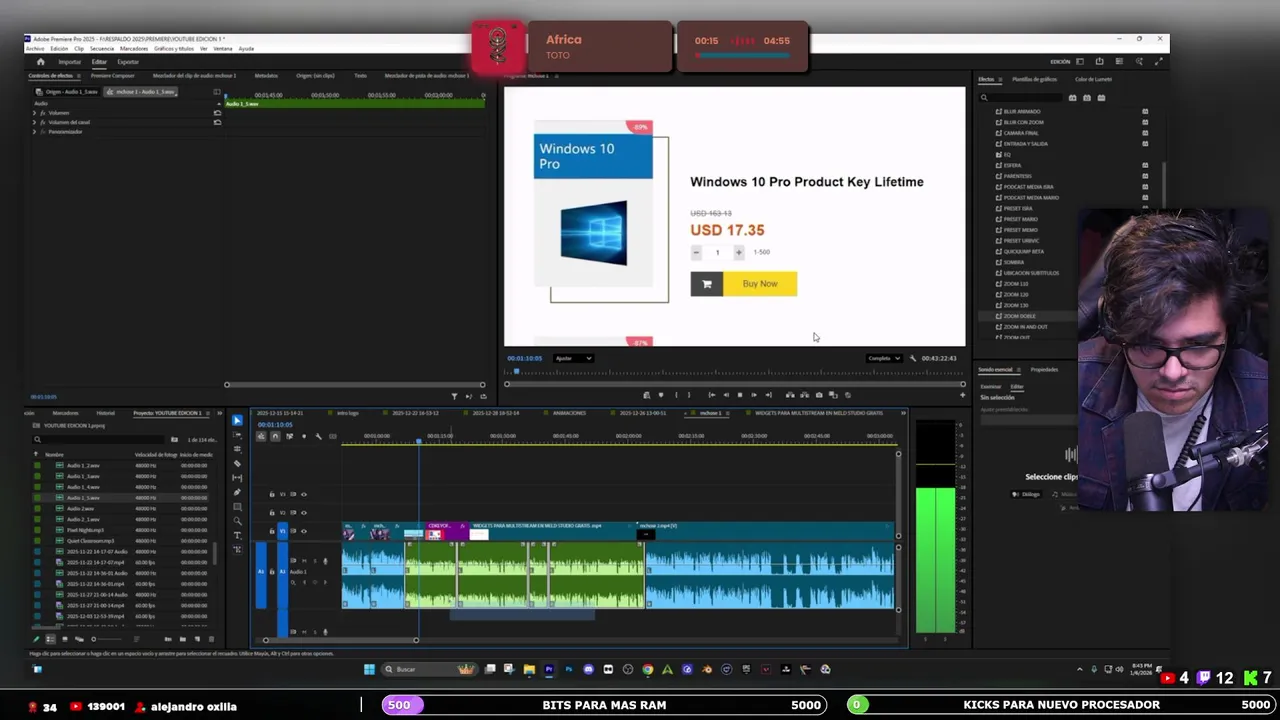Click Mark In bracket button
This screenshot has height=720, width=1280.
pos(677,395)
